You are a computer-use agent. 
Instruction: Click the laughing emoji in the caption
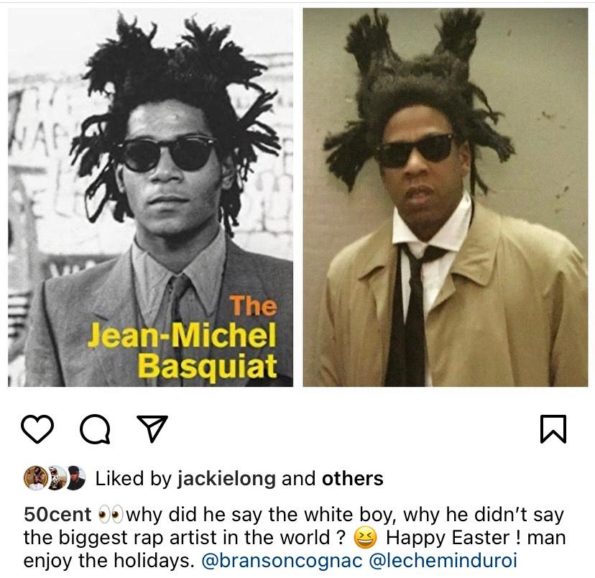click(366, 539)
